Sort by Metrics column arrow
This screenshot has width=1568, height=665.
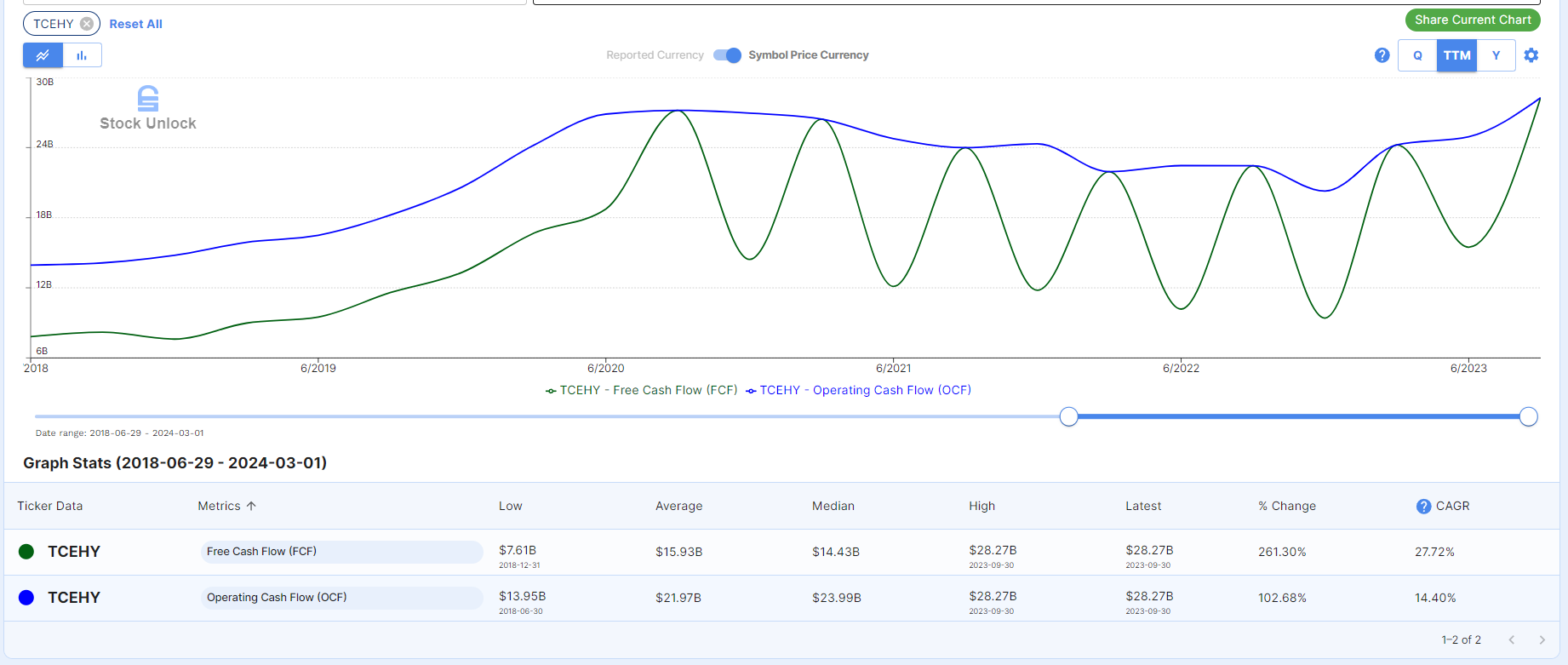tap(251, 506)
